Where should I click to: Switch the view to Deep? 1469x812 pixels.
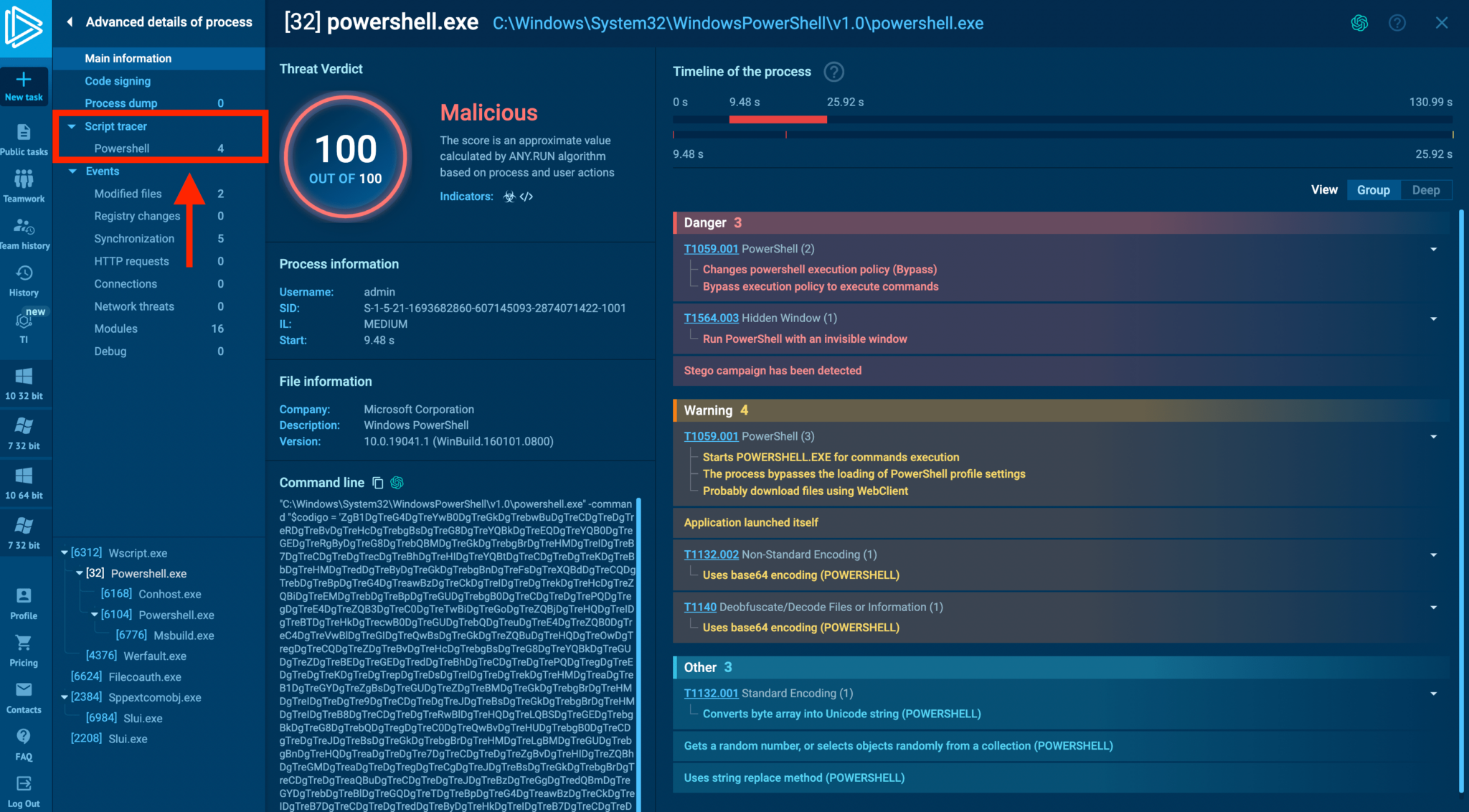[1425, 190]
